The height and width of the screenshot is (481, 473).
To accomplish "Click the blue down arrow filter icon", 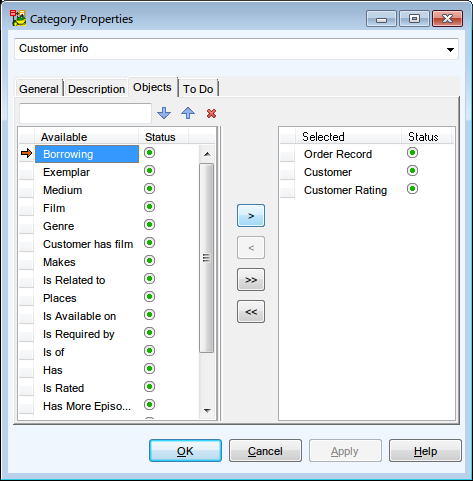I will [x=164, y=113].
